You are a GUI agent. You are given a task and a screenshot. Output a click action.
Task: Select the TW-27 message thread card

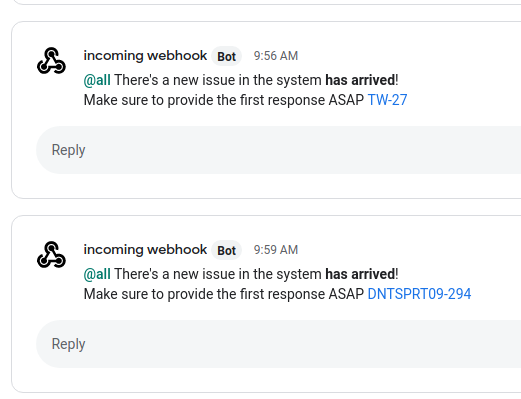coord(266,110)
